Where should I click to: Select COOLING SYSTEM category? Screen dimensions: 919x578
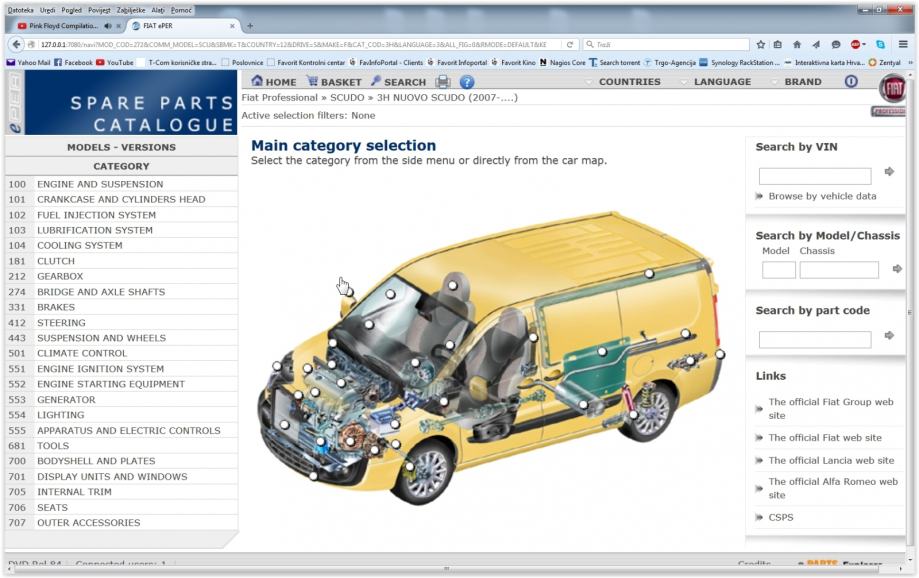point(121,246)
